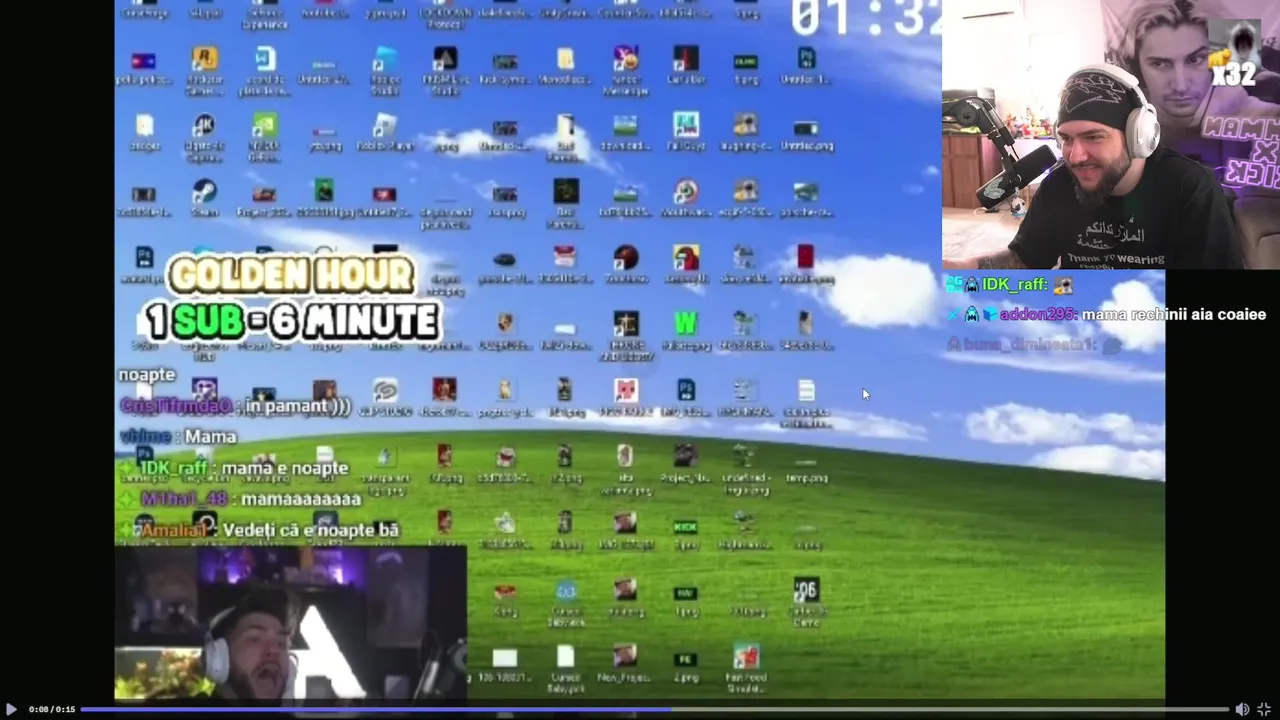Viewport: 1280px width, 720px height.
Task: Open the pink pig image file
Action: pos(625,390)
